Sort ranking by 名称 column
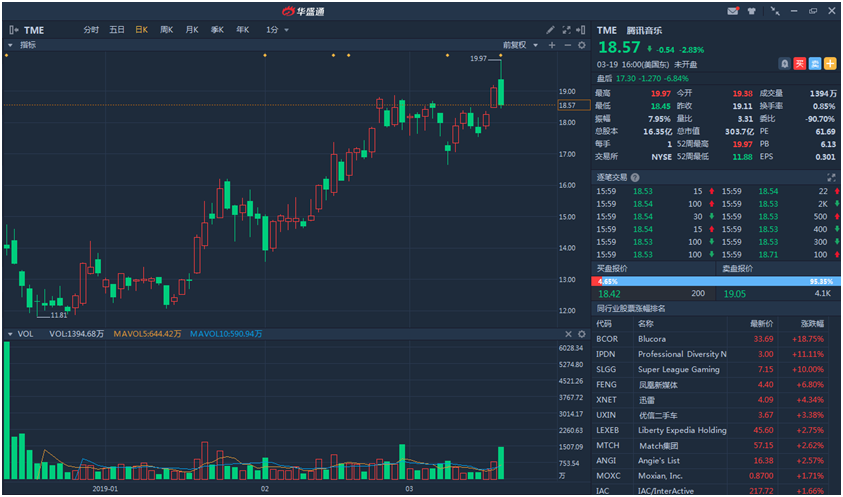The height and width of the screenshot is (497, 843). pos(646,324)
